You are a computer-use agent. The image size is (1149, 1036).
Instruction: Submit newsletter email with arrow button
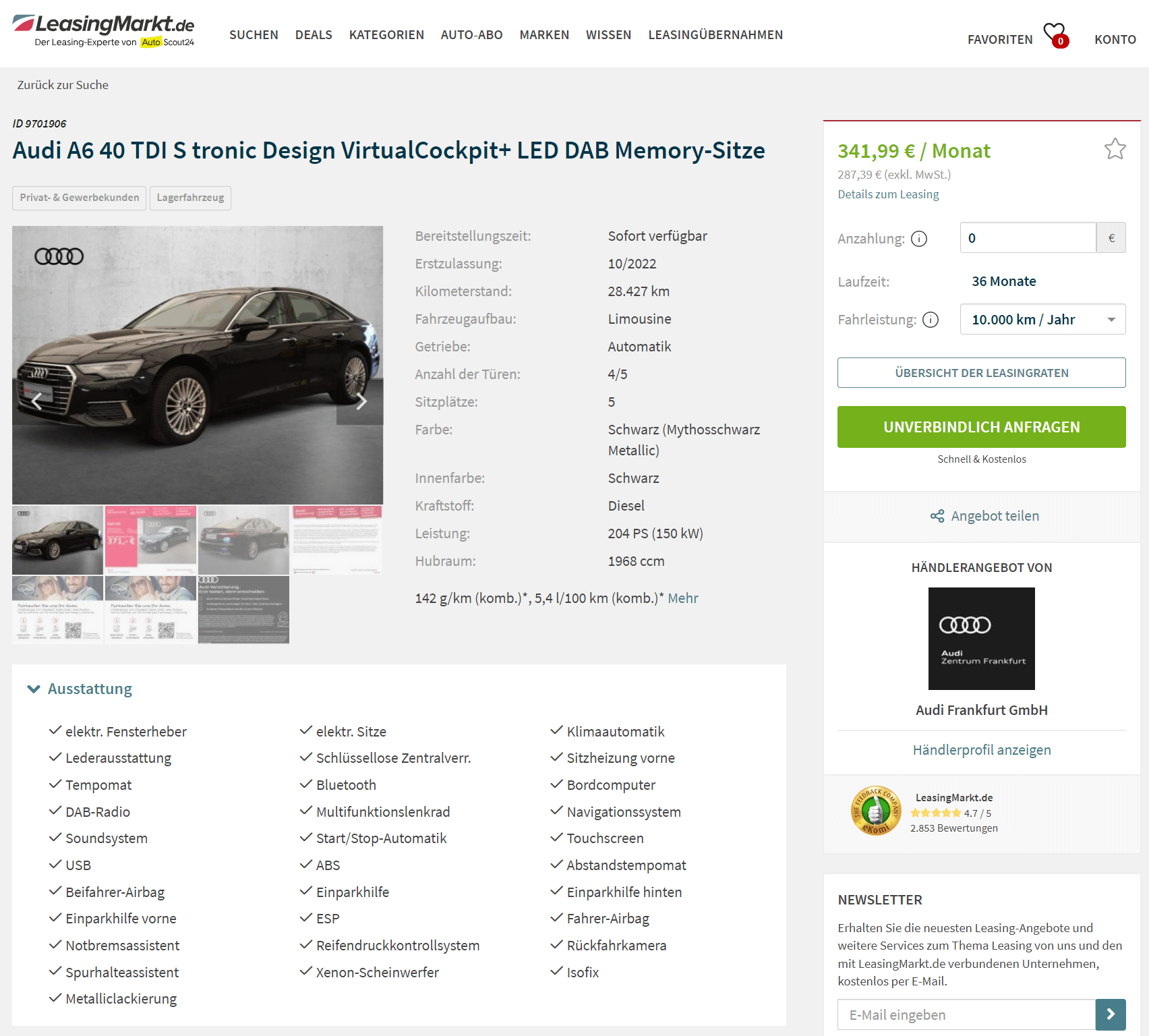pyautogui.click(x=1111, y=1014)
